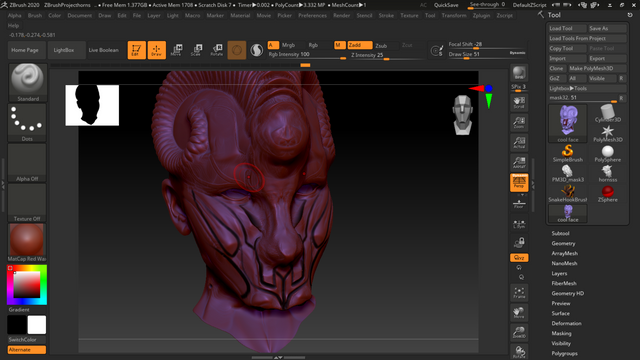Image resolution: width=640 pixels, height=360 pixels.
Task: Activate the Move gizmo mode icon
Action: (x=176, y=50)
